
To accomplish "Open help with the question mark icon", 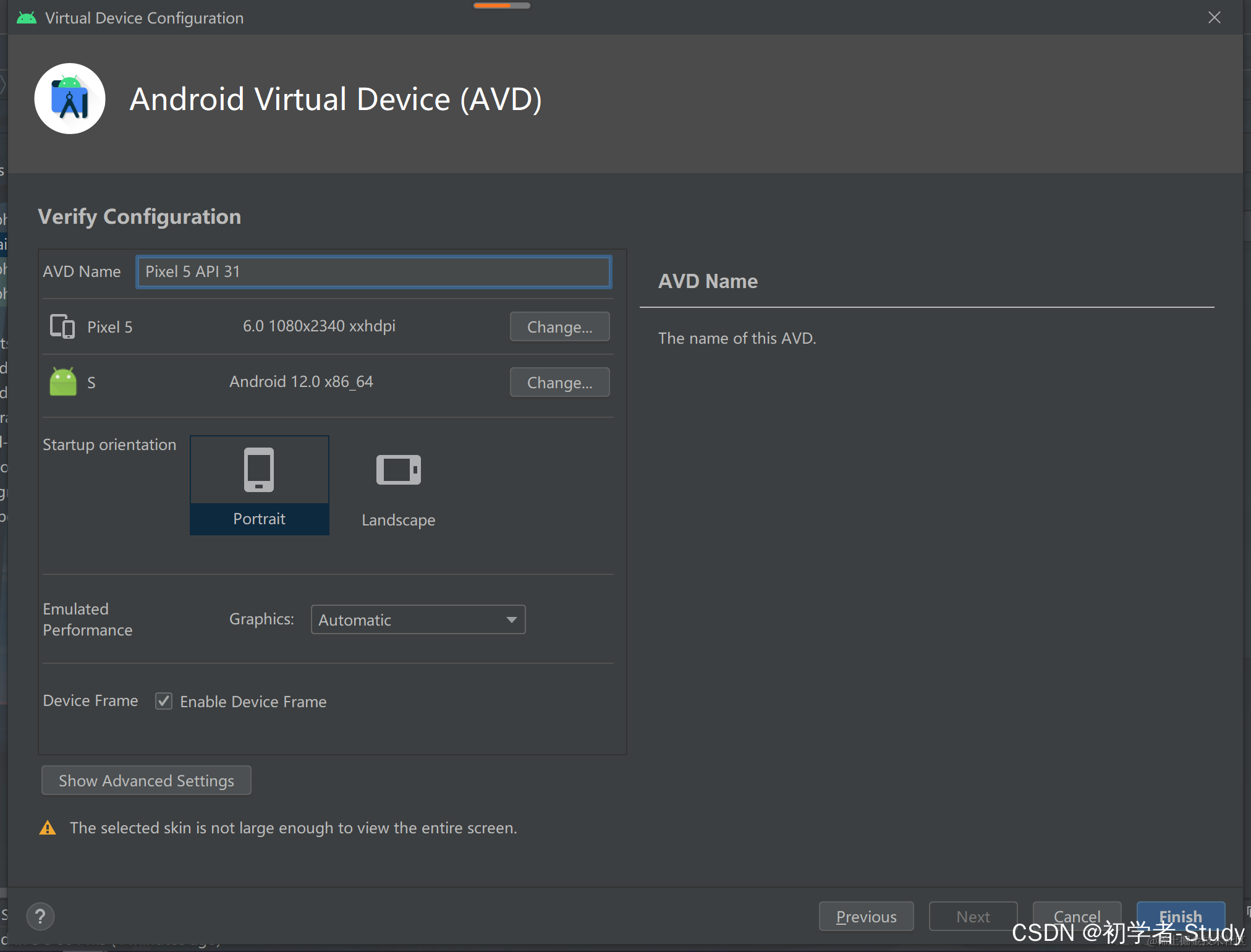I will pos(41,916).
